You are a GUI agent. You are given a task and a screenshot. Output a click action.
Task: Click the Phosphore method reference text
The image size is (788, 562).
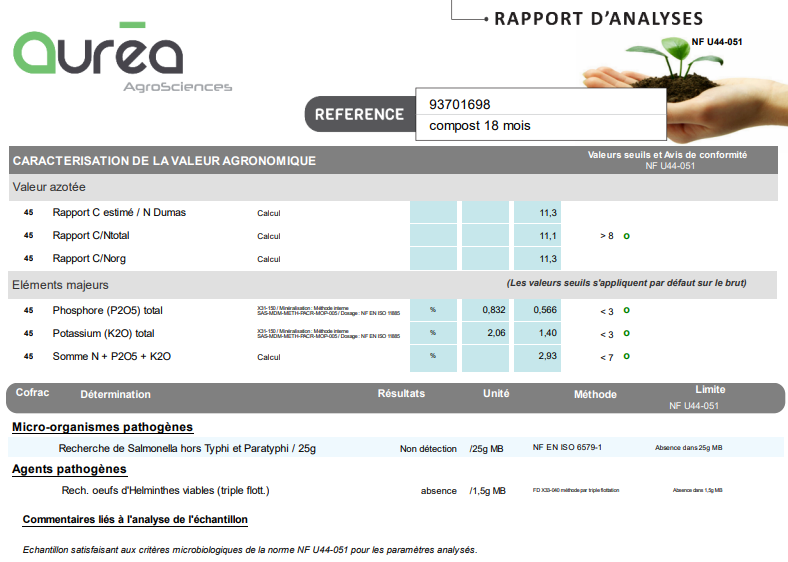click(329, 311)
